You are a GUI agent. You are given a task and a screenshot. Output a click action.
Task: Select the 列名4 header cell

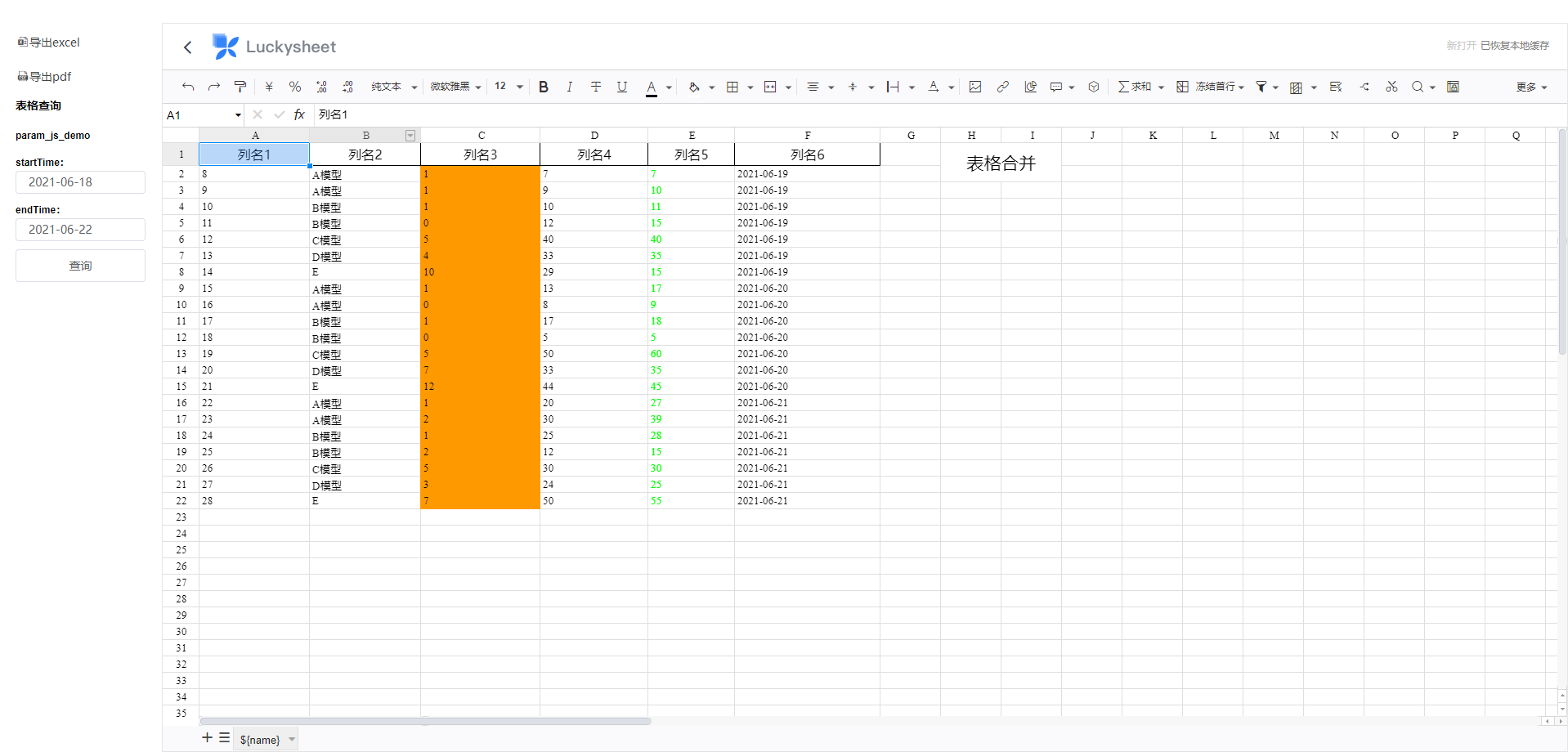pos(594,154)
